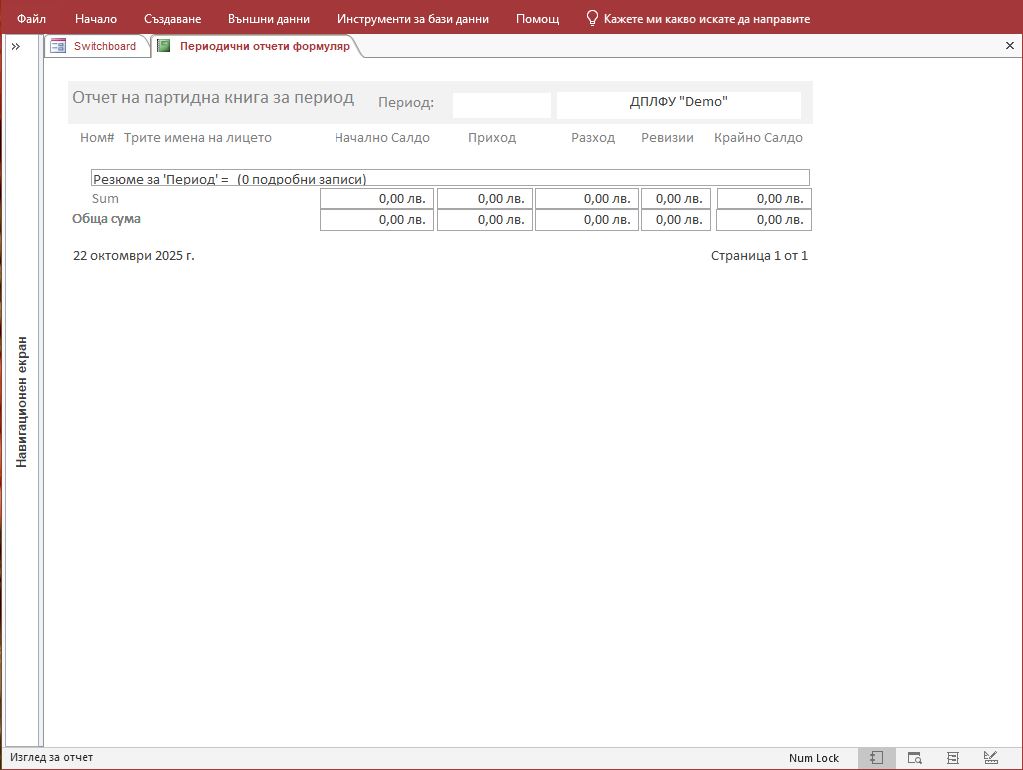Open Инструменти за бази данни tab
Viewport: 1023px width, 770px height.
(x=413, y=19)
